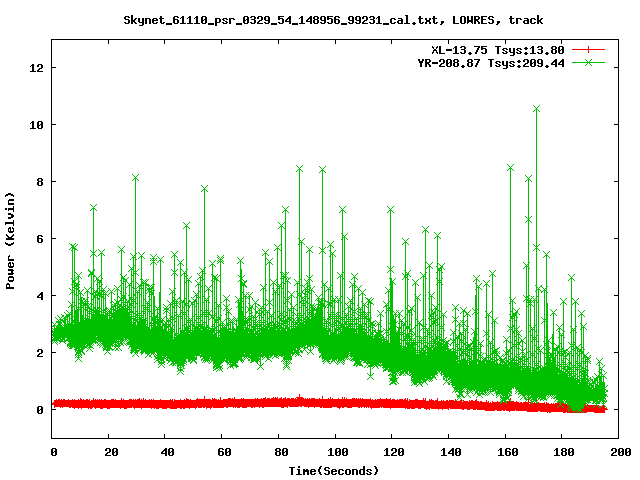Screen dimensions: 640x480
Task: Click the red line sample in legend
Action: [x=589, y=49]
